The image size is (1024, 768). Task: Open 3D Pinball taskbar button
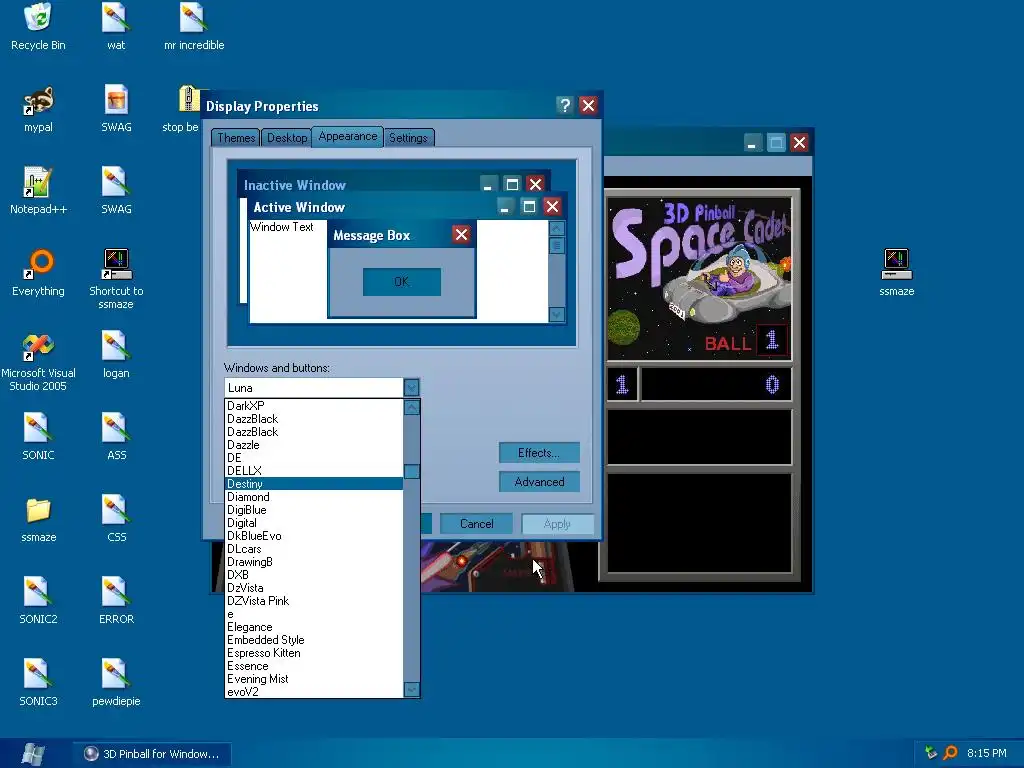tap(152, 754)
